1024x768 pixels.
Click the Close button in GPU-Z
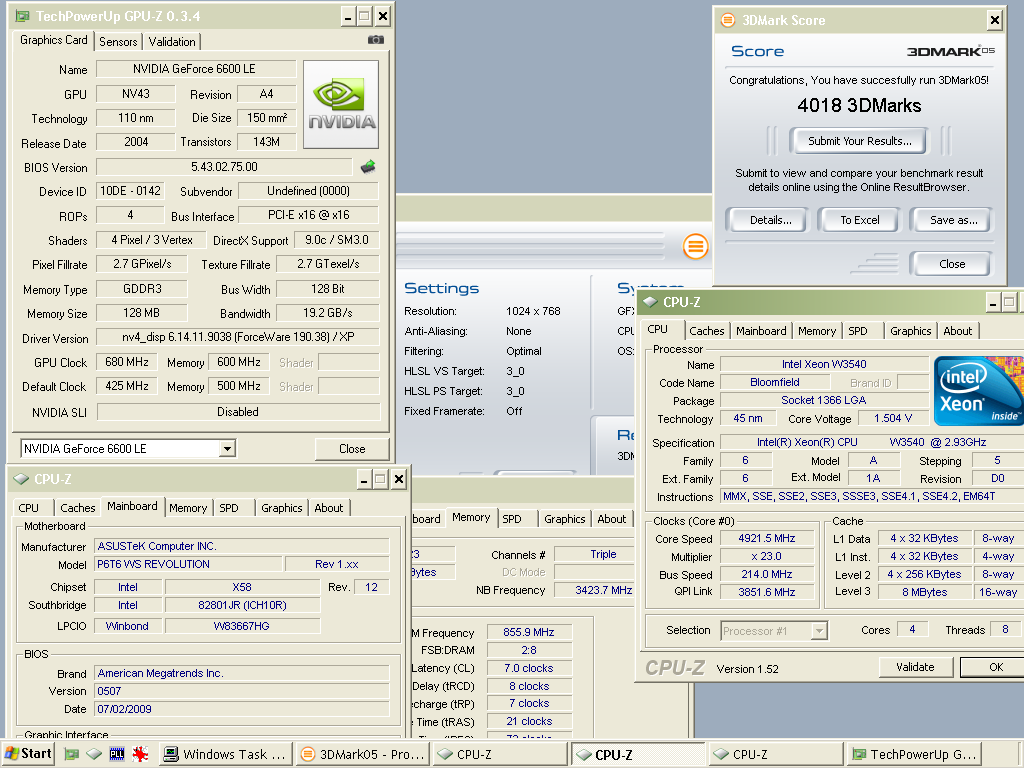coord(352,449)
